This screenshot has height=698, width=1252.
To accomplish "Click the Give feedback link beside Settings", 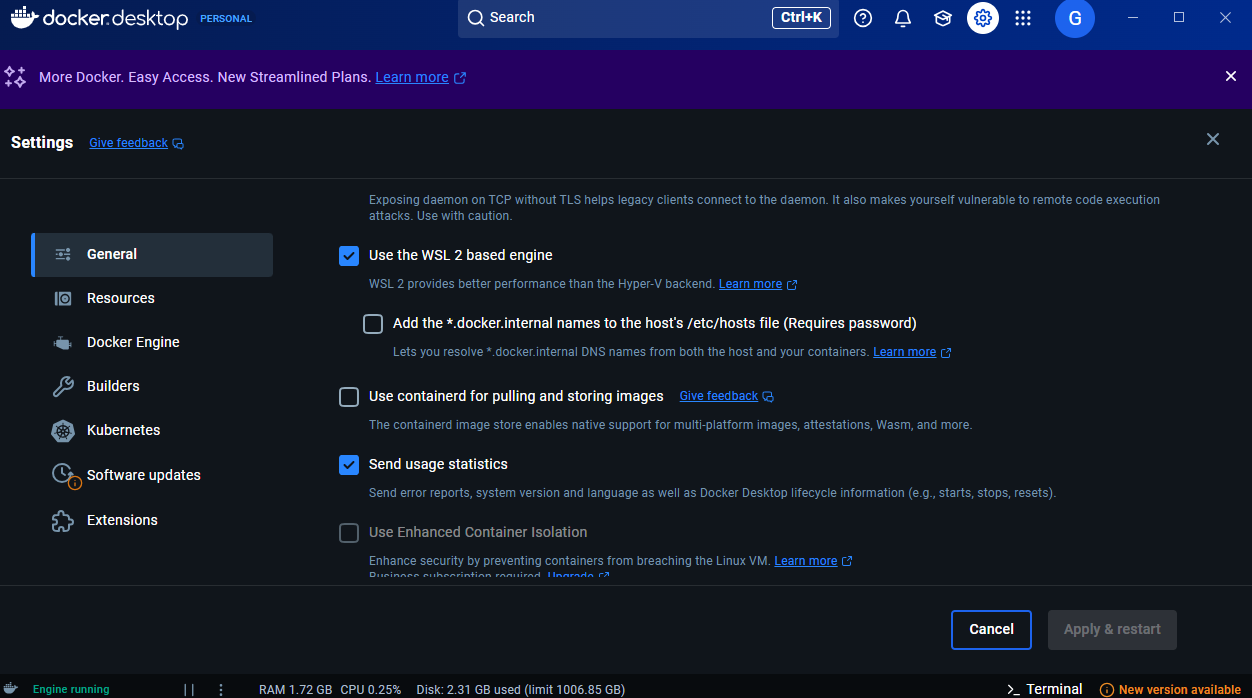I will [128, 143].
